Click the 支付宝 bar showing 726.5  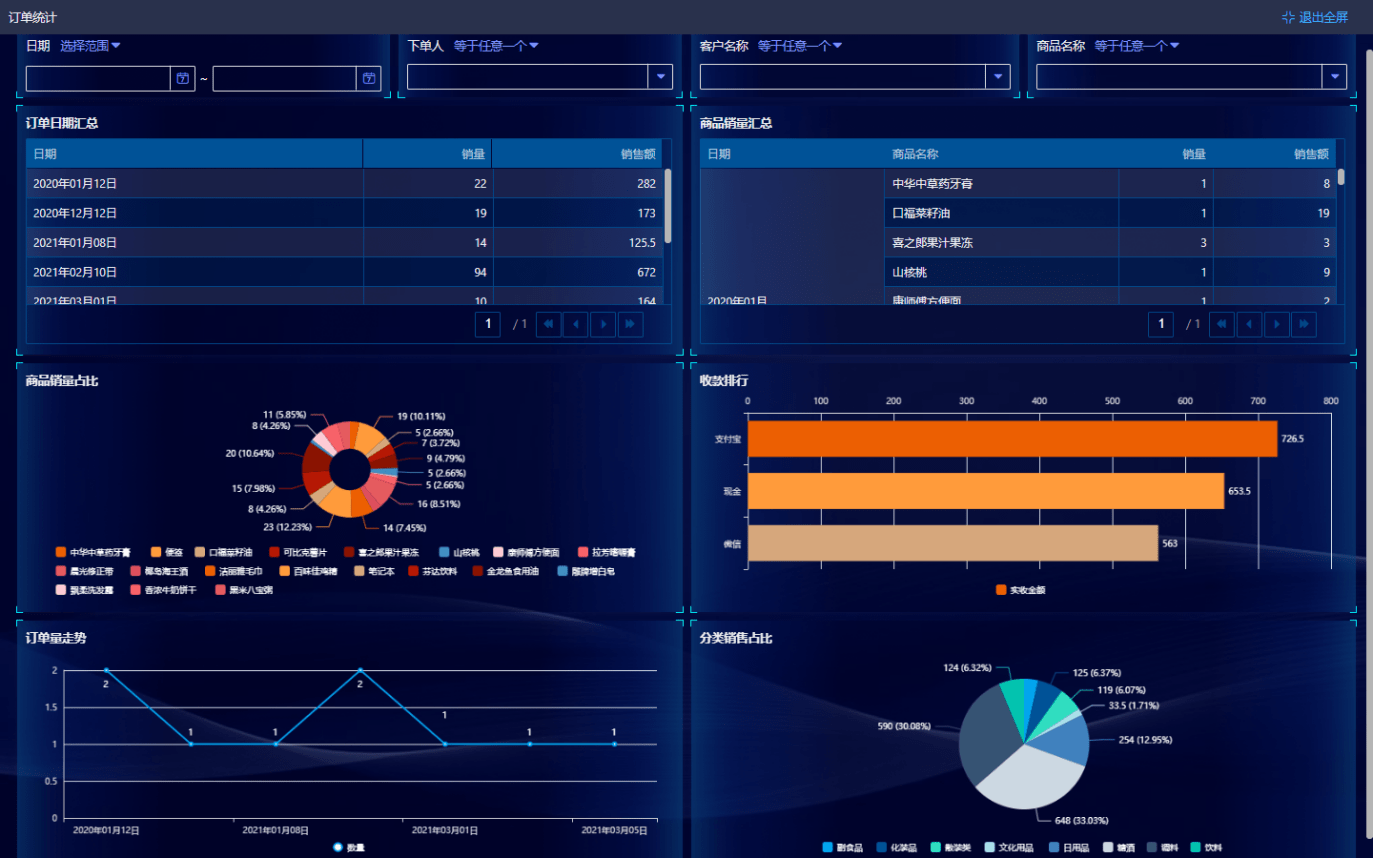1012,439
